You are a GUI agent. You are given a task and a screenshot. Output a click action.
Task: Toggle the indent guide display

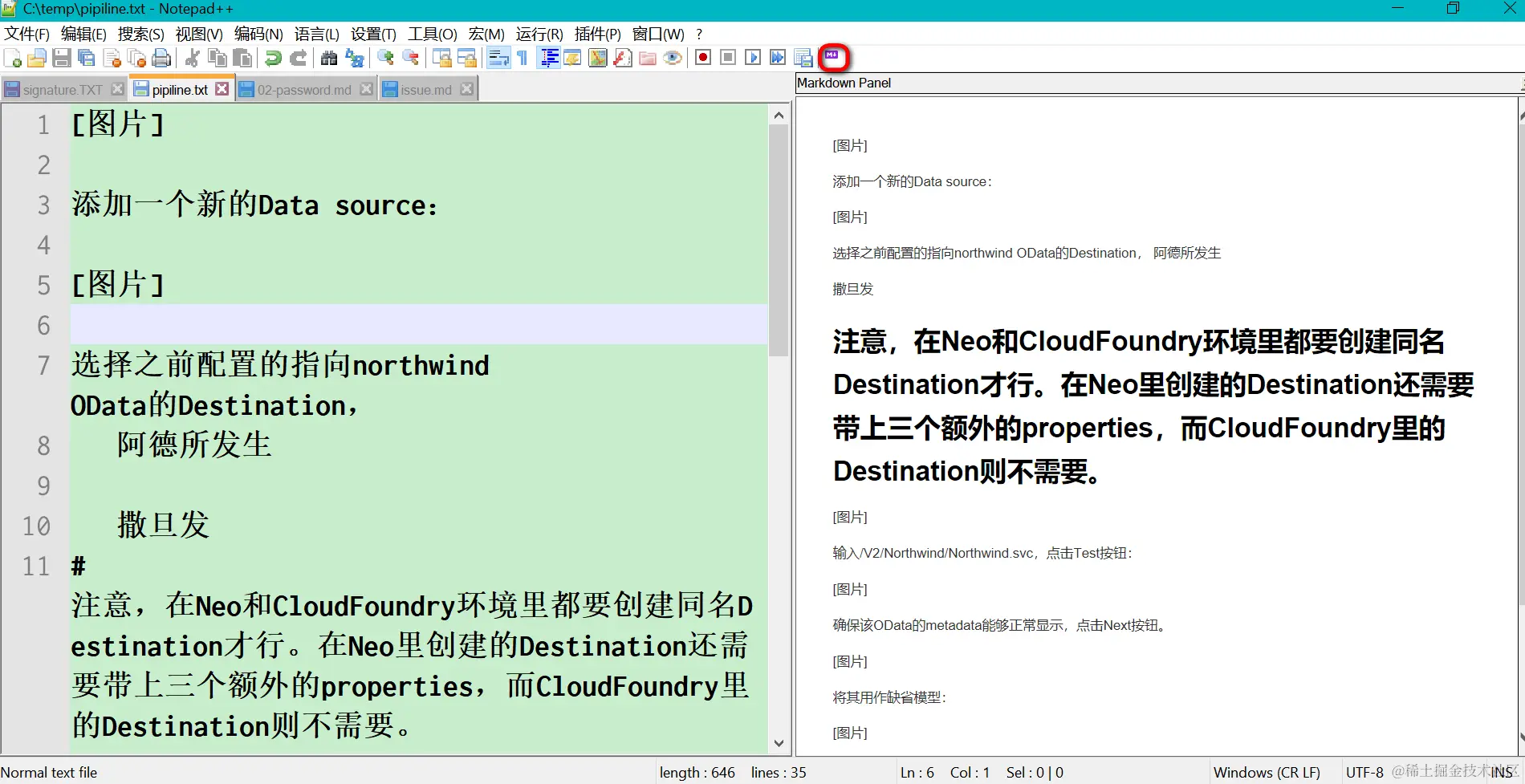(549, 58)
